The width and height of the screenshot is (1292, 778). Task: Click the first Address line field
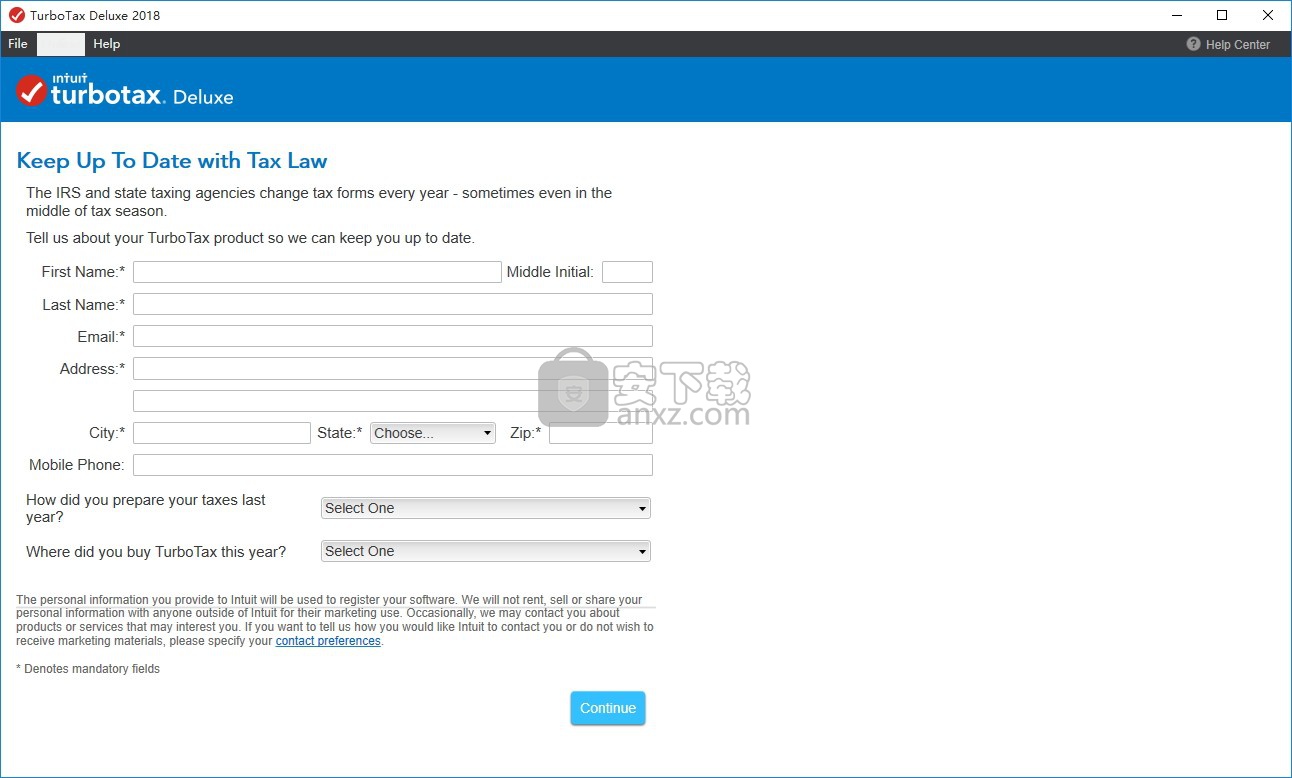click(x=393, y=368)
